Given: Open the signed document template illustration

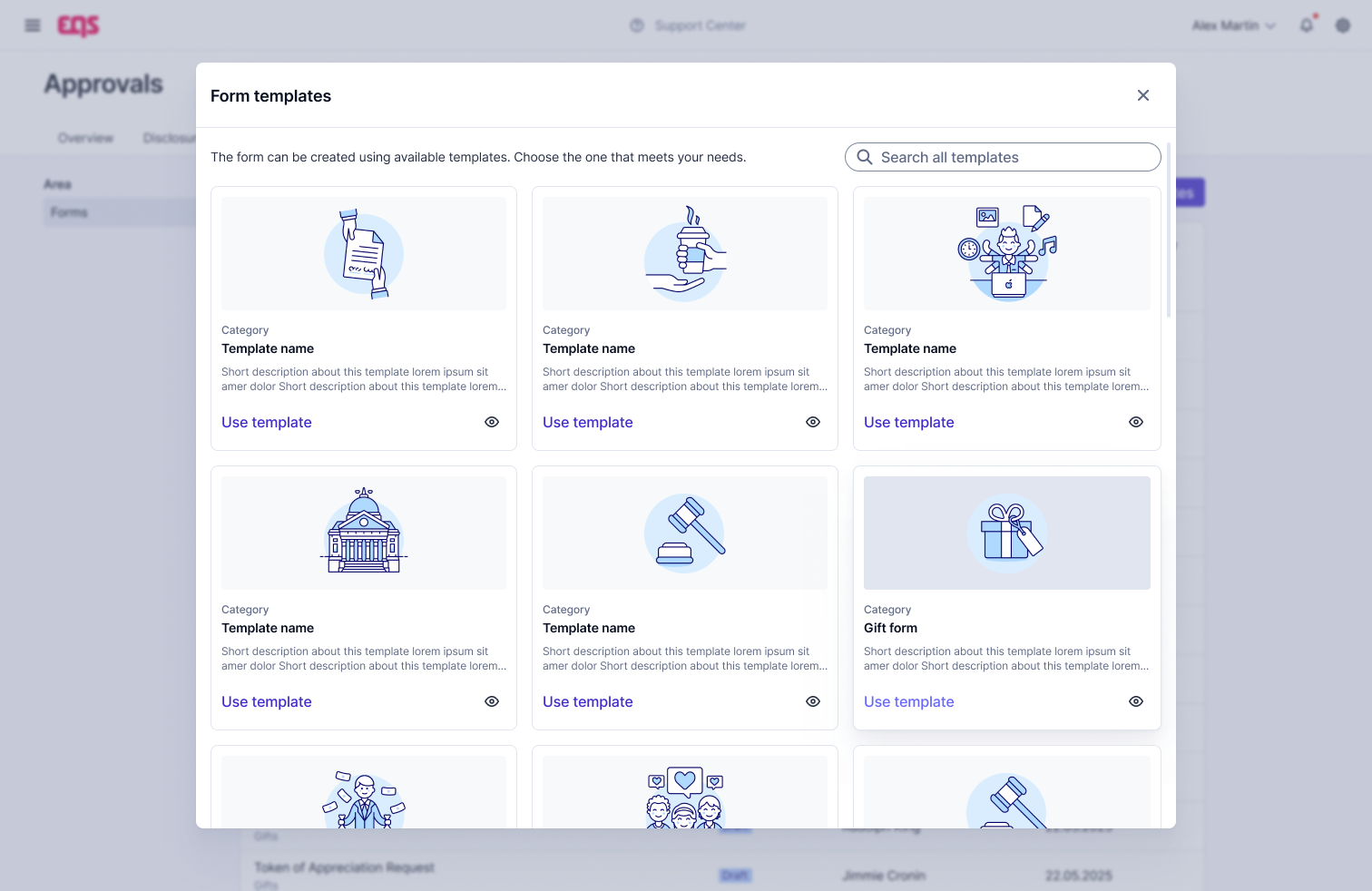Looking at the screenshot, I should (x=364, y=254).
